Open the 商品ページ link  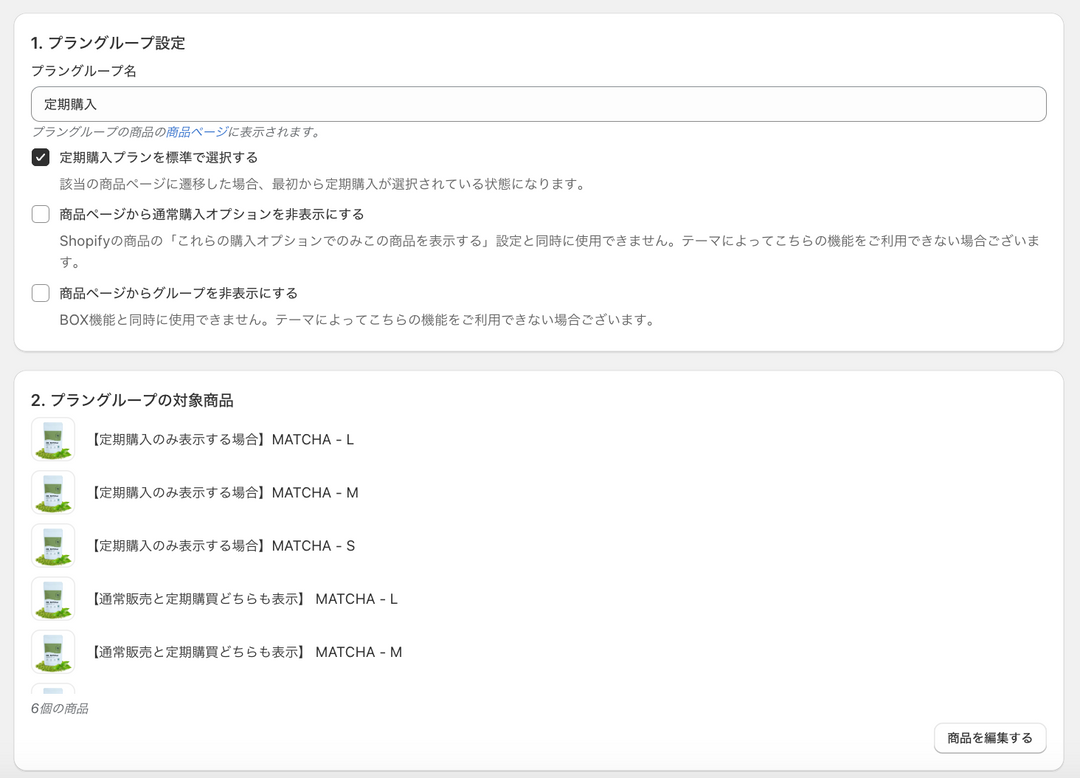[197, 132]
